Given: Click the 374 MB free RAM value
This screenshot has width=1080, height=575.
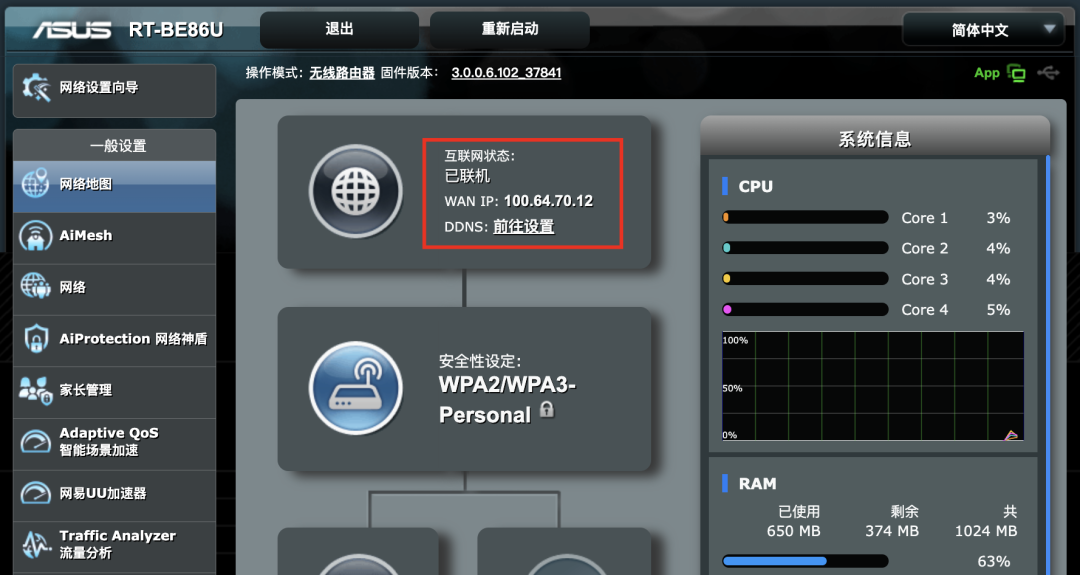Looking at the screenshot, I should click(x=892, y=532).
